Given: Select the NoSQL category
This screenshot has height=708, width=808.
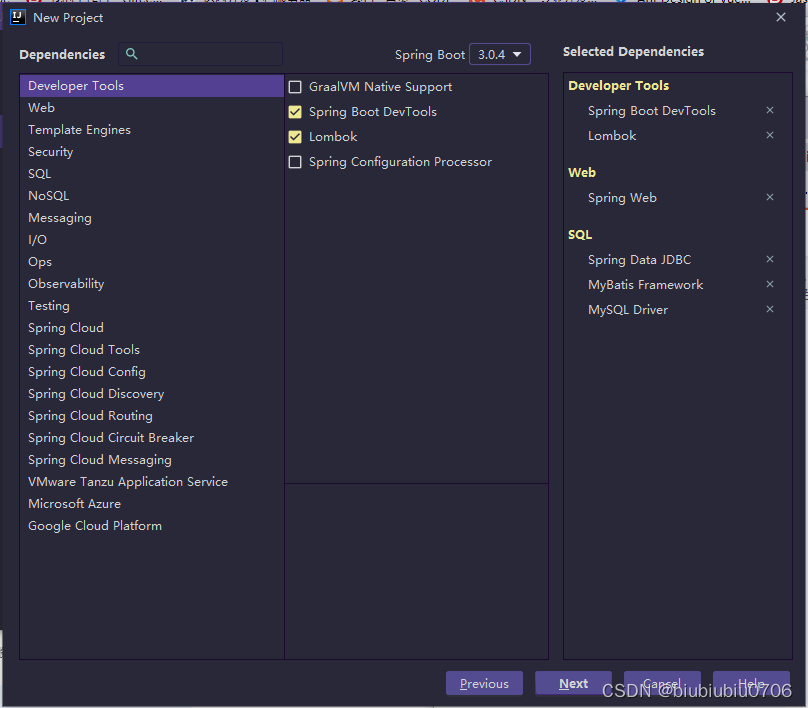Looking at the screenshot, I should point(152,196).
